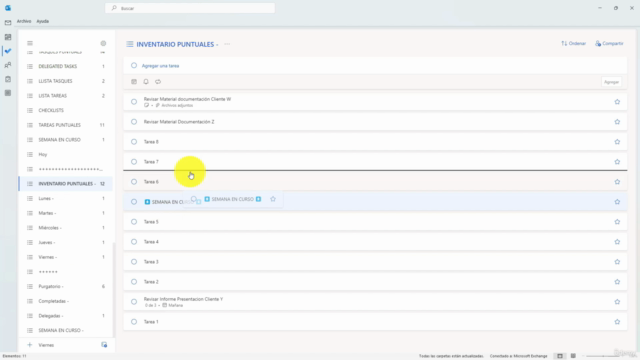Click the settings circle icon in sidebar header
Image resolution: width=640 pixels, height=360 pixels.
[103, 43]
